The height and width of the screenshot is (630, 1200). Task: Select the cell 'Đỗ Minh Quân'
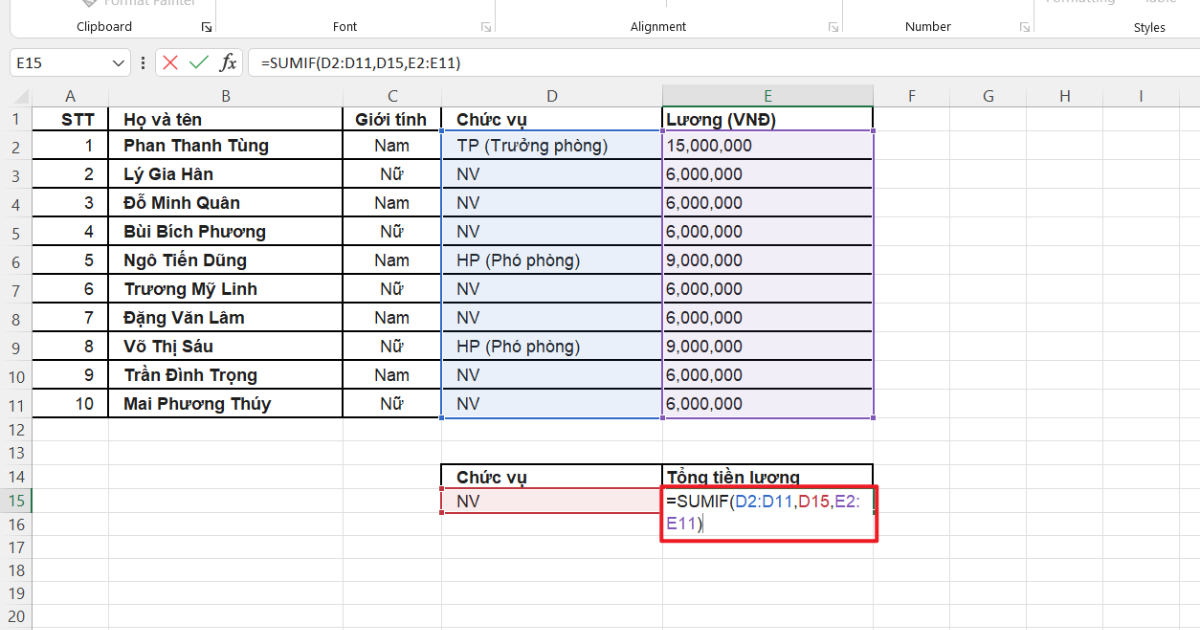coord(225,203)
